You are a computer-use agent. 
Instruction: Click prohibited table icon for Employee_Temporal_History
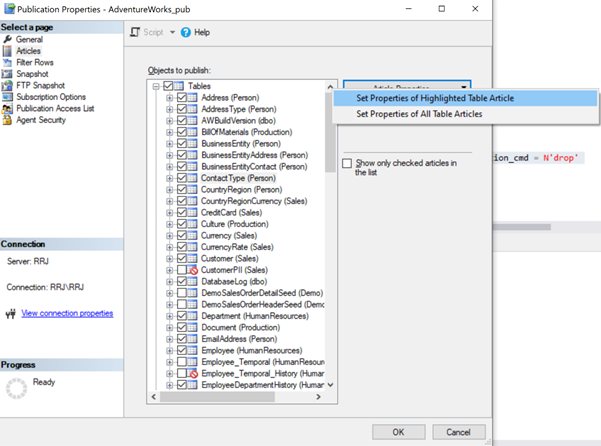coord(192,373)
